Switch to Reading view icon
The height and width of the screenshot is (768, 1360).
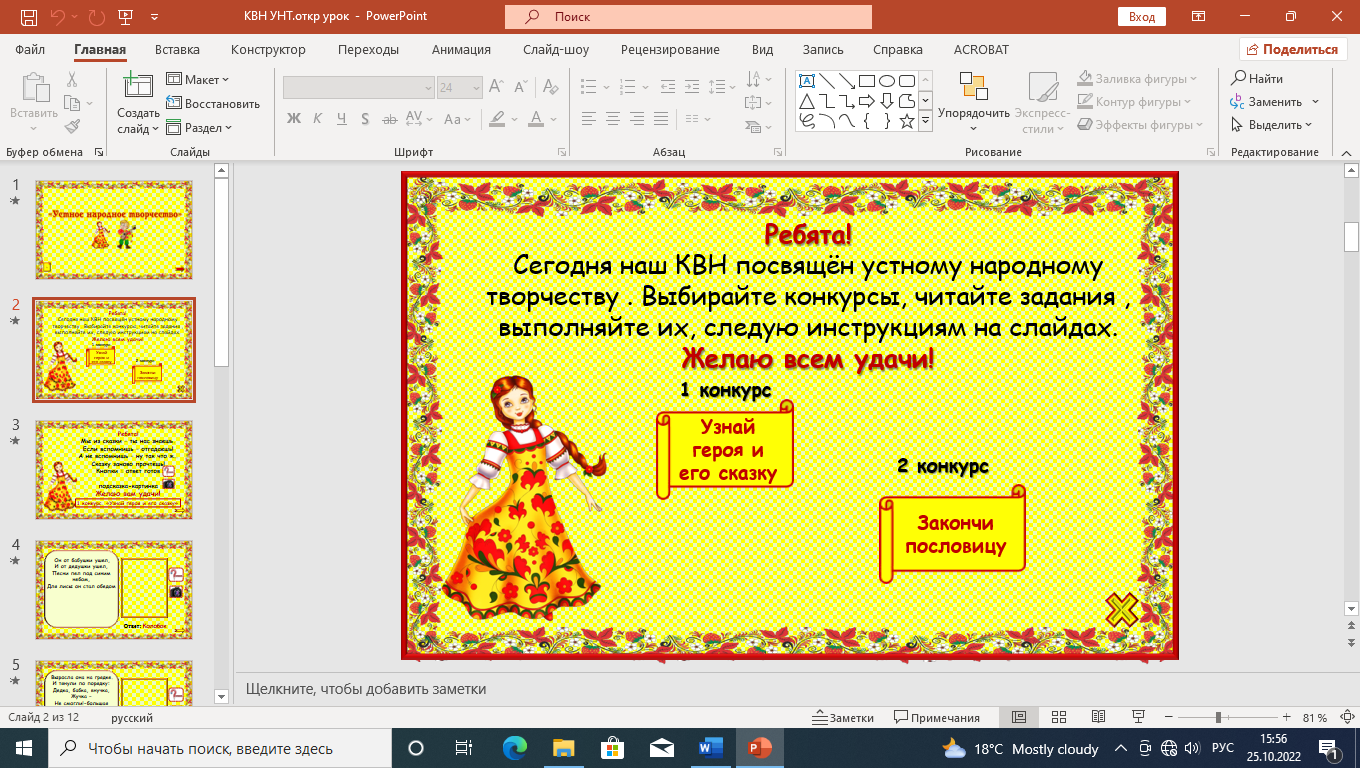coord(1098,718)
